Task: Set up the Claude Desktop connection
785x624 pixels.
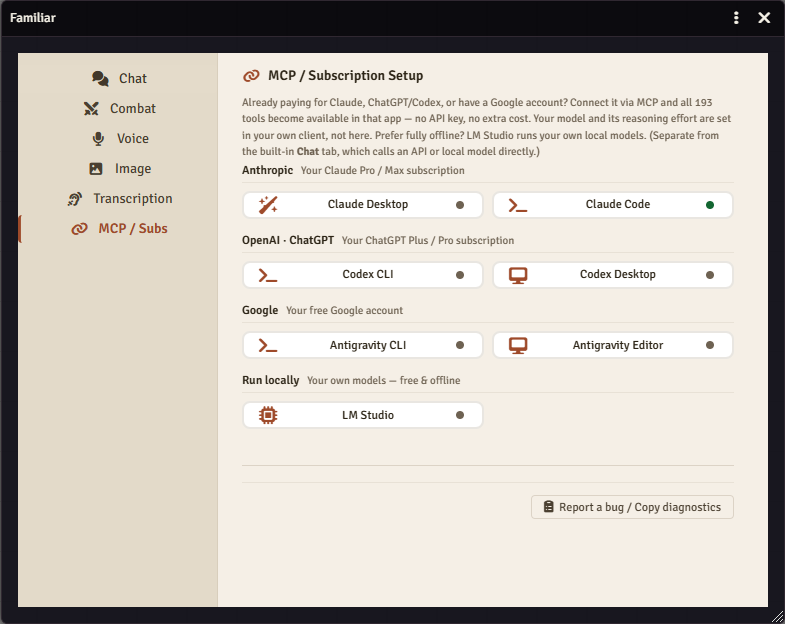Action: [x=362, y=205]
